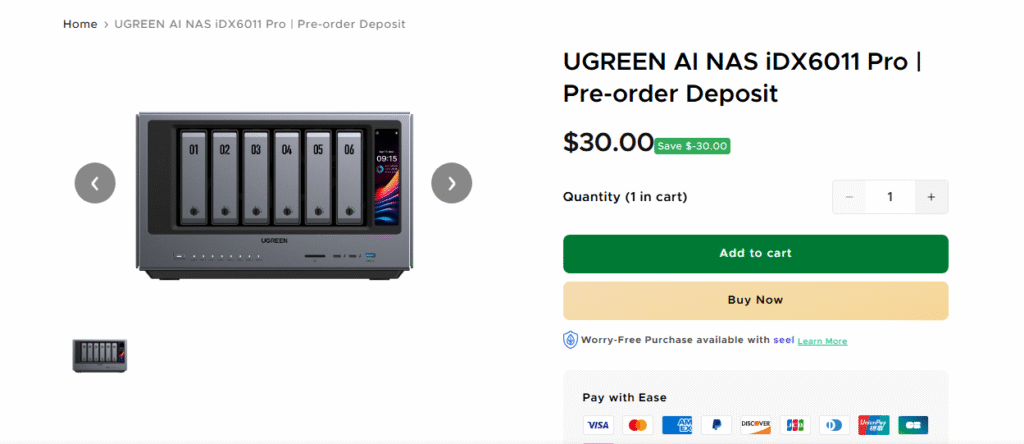Go to Home via breadcrumb

[80, 24]
